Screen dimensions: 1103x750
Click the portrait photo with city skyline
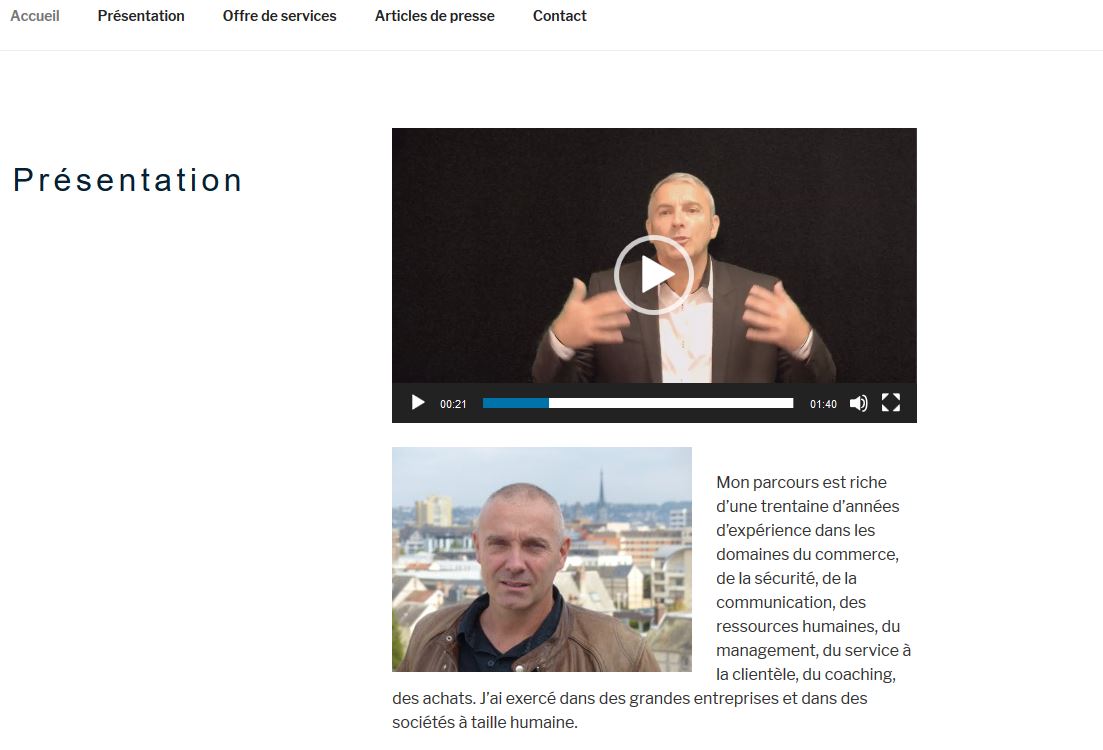542,559
